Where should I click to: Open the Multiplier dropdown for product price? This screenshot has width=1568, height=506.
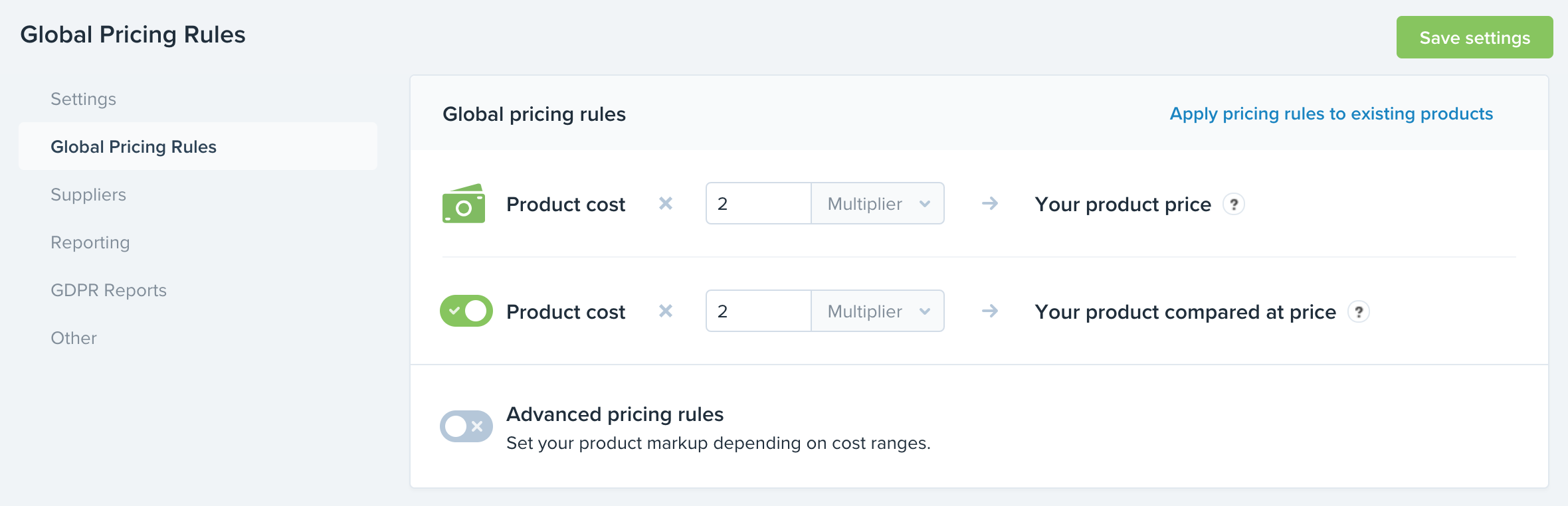(x=877, y=204)
